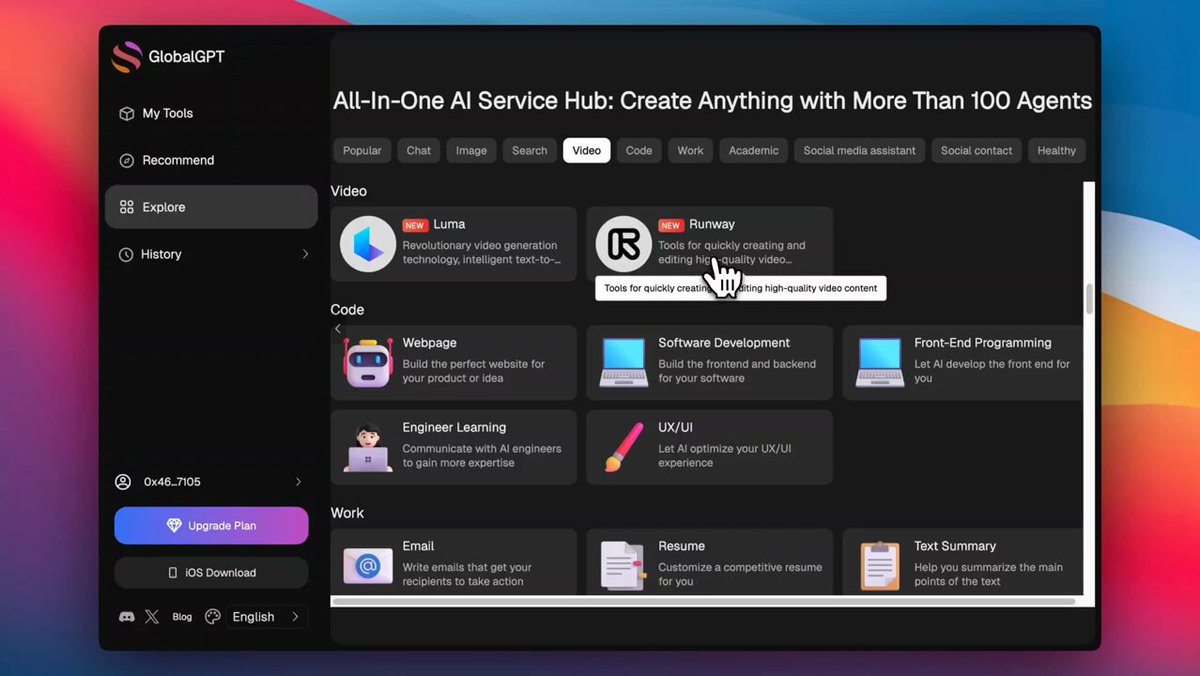Open the Luma video tool card
The width and height of the screenshot is (1200, 676).
[454, 244]
